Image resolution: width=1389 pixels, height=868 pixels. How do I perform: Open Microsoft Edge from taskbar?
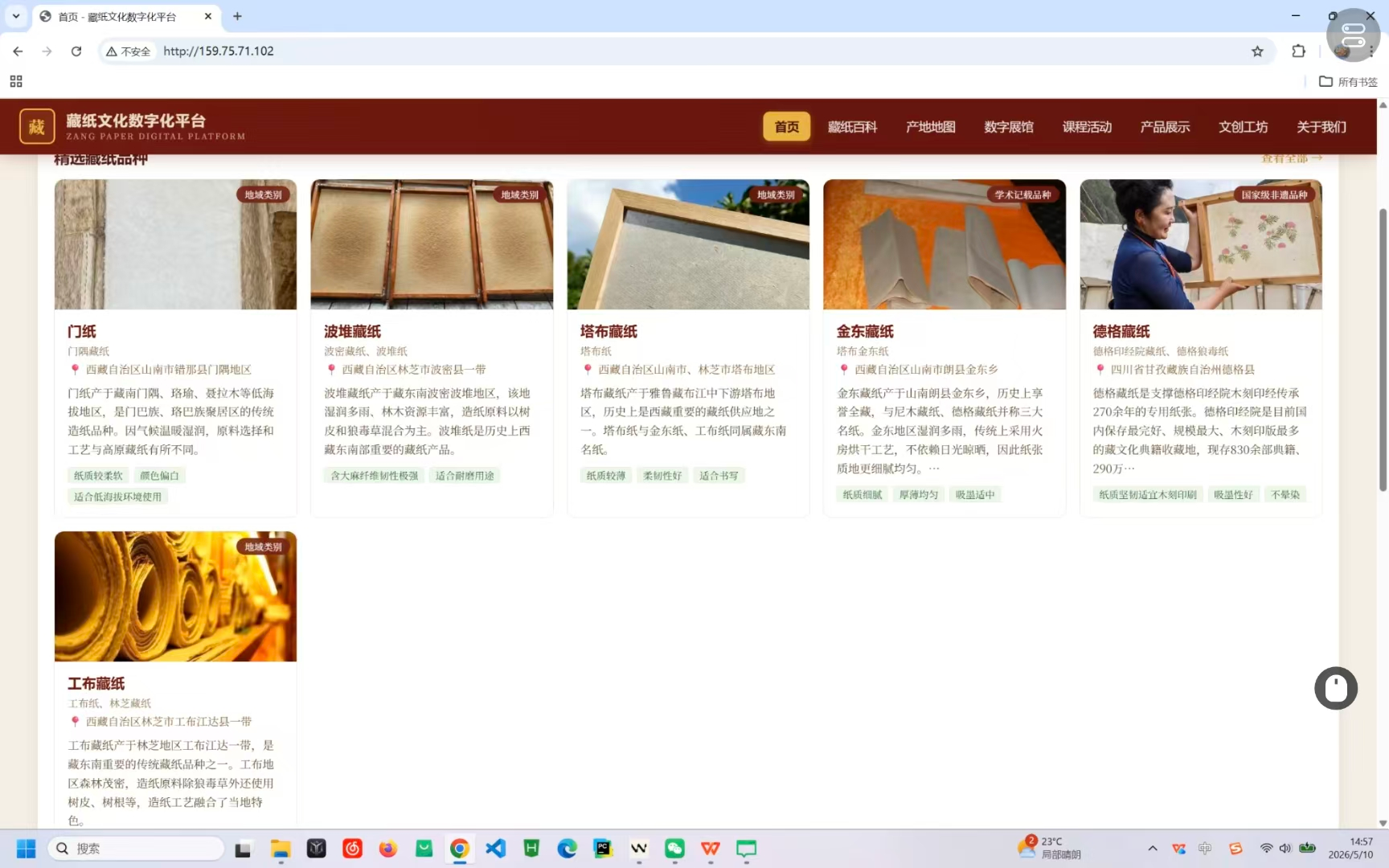567,849
